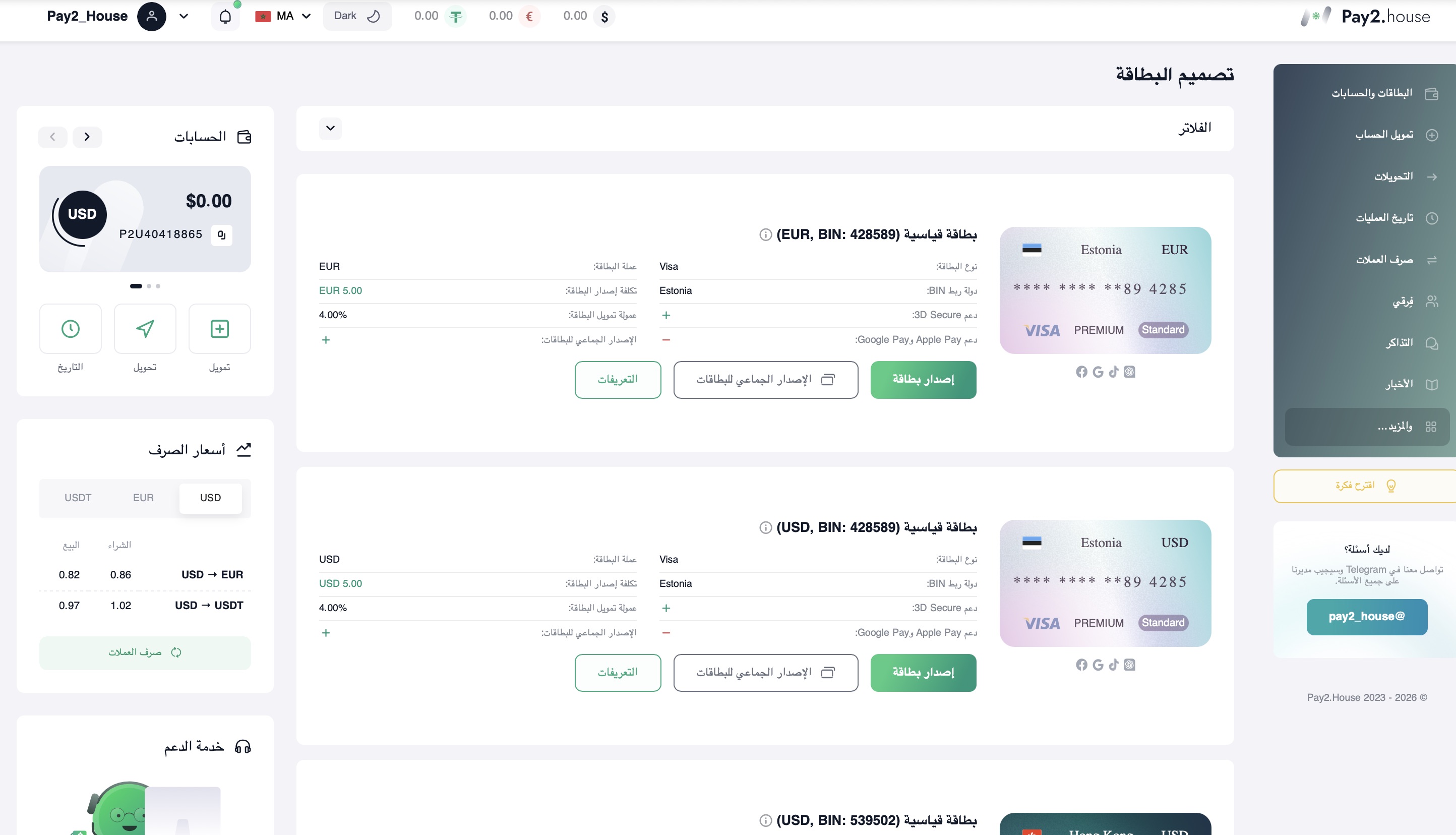This screenshot has height=835, width=1456.
Task: Click the @pay2_house Telegram button
Action: click(1367, 617)
